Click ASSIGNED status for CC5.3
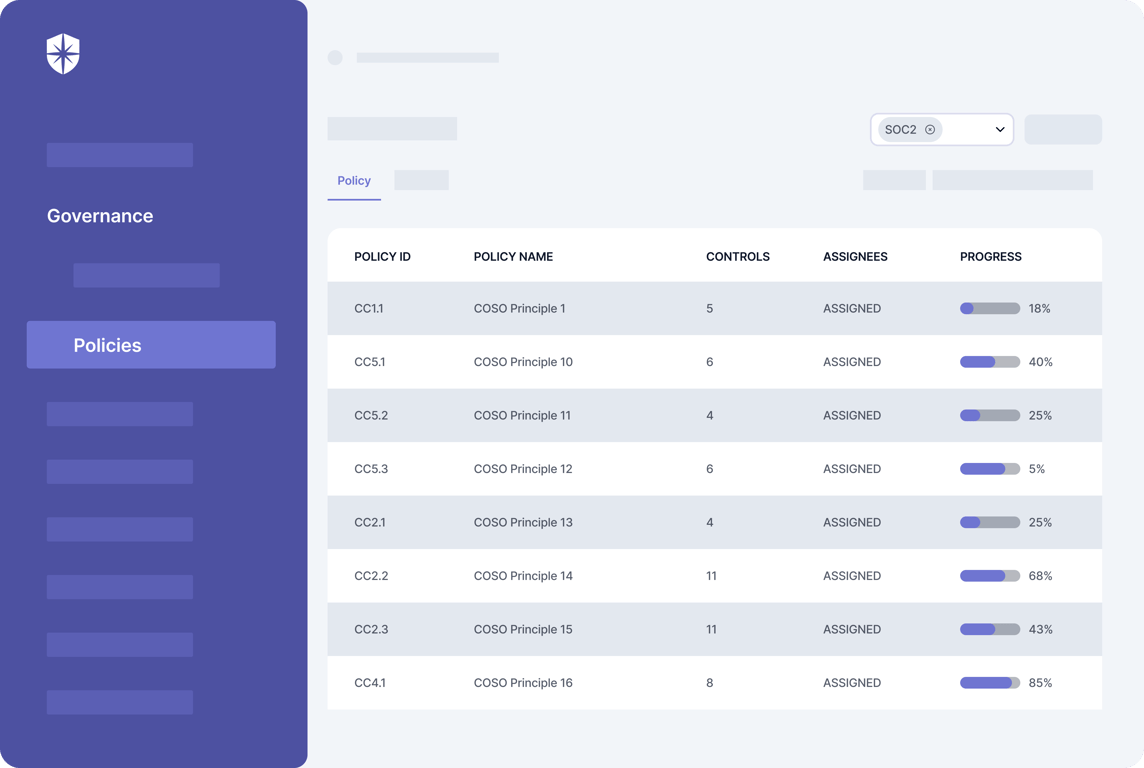Image resolution: width=1144 pixels, height=768 pixels. pyautogui.click(x=851, y=469)
